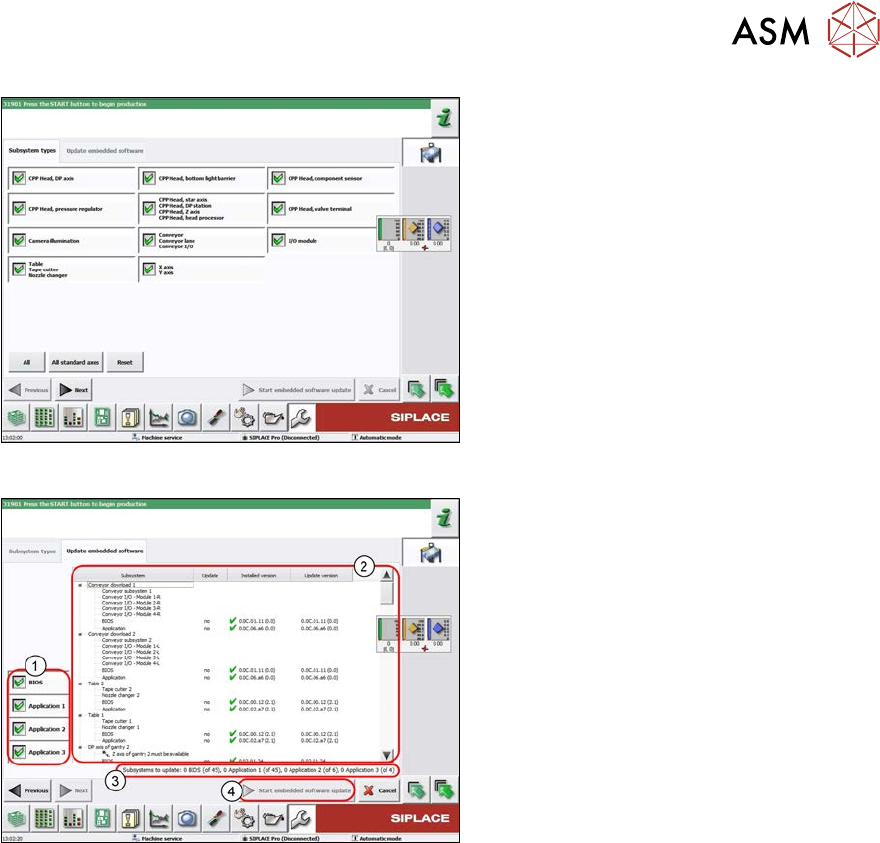Toggle the CPP Head, bottom light barrier checkbox
The width and height of the screenshot is (880, 843).
click(x=149, y=178)
